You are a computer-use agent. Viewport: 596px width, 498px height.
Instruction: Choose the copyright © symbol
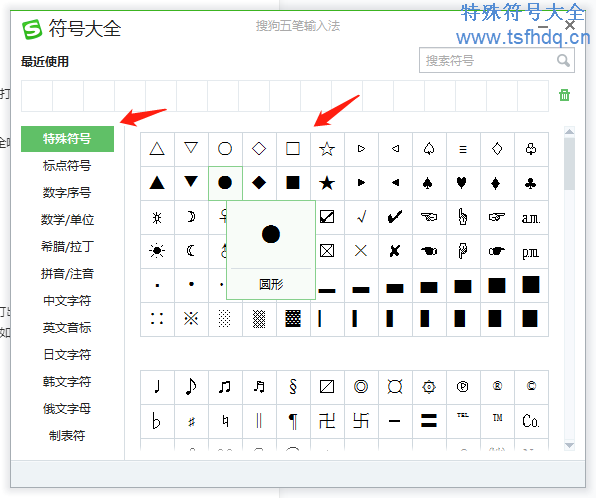(x=531, y=386)
